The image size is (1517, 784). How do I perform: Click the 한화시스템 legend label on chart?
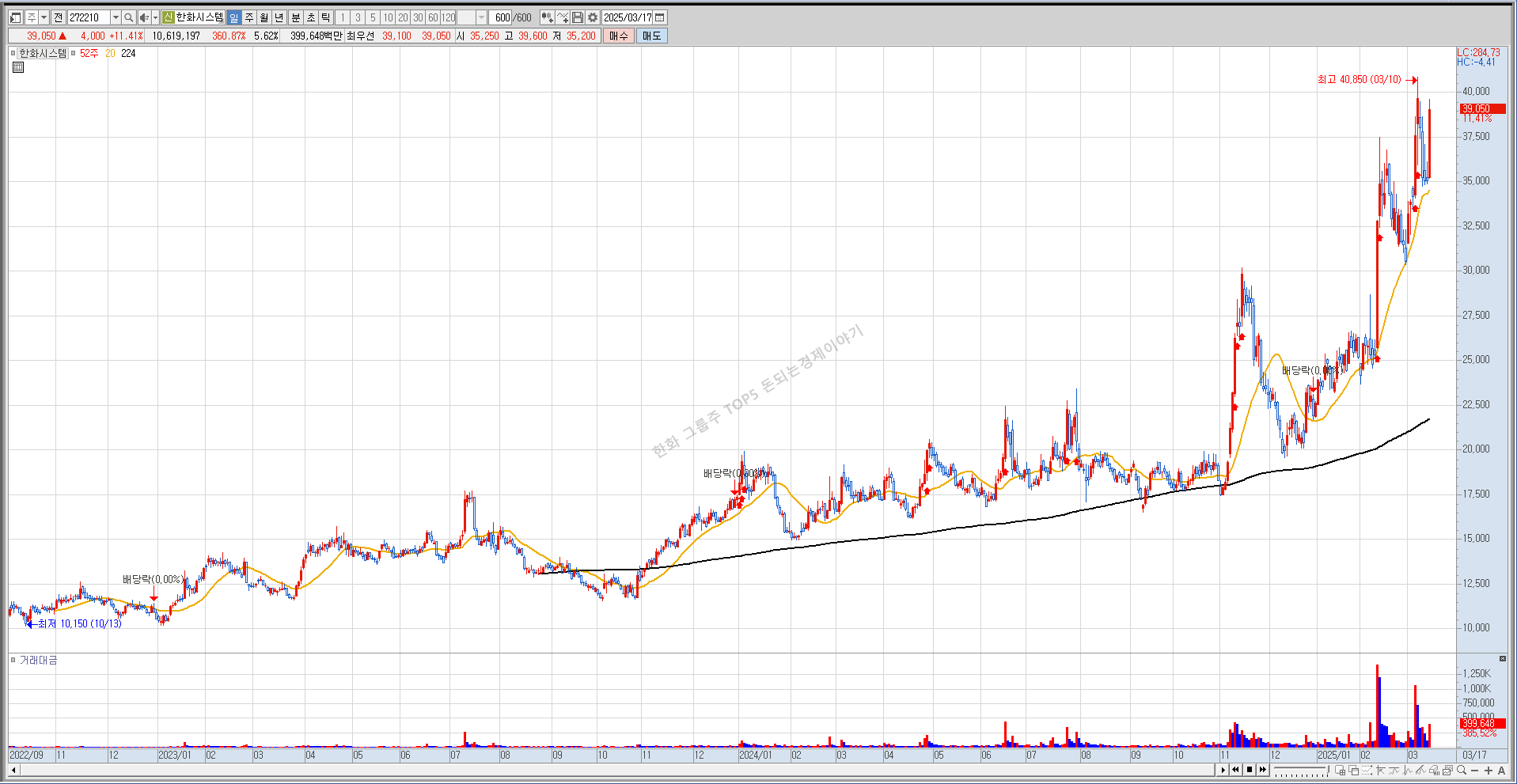43,53
